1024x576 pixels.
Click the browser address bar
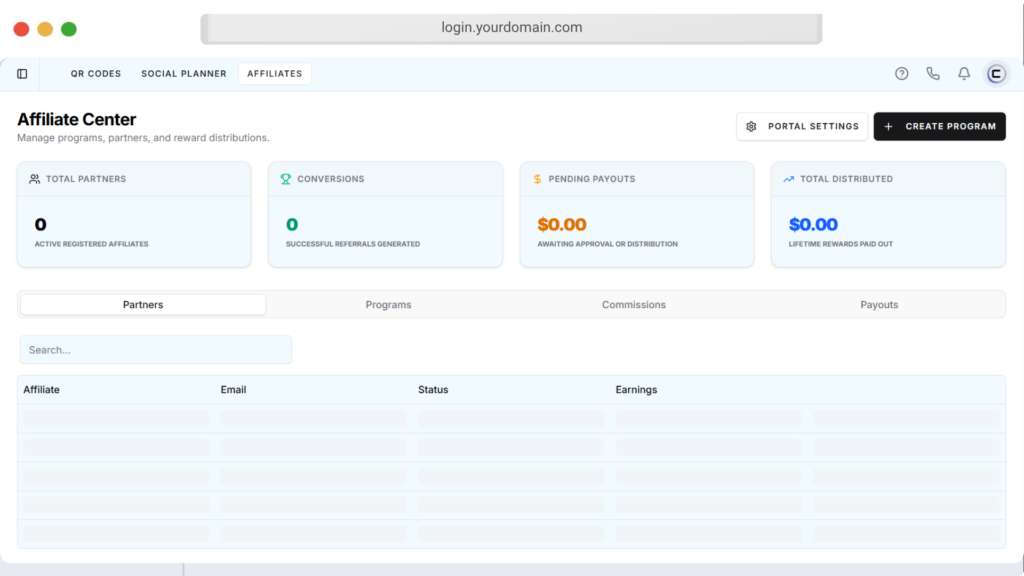511,28
